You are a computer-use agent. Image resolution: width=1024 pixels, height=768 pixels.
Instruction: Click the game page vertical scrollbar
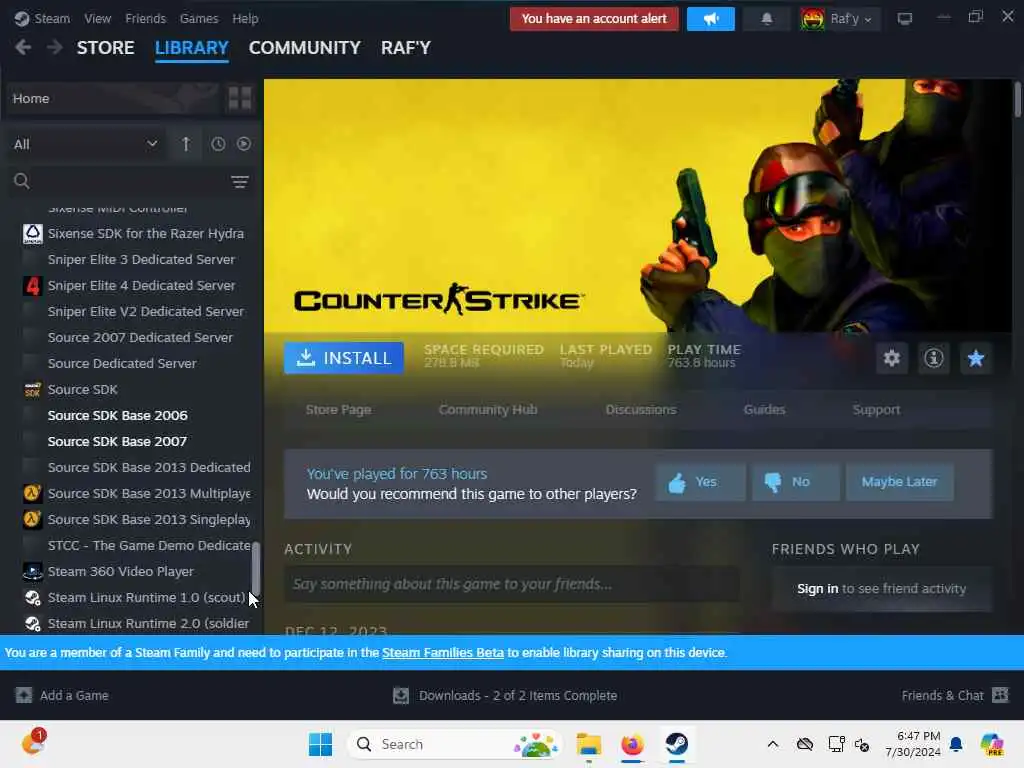pyautogui.click(x=1017, y=99)
